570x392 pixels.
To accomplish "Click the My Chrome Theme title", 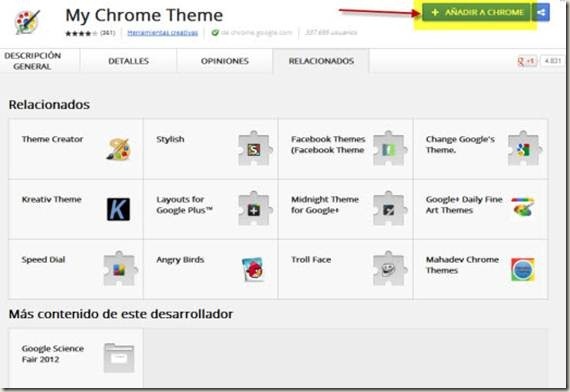I will (x=144, y=15).
